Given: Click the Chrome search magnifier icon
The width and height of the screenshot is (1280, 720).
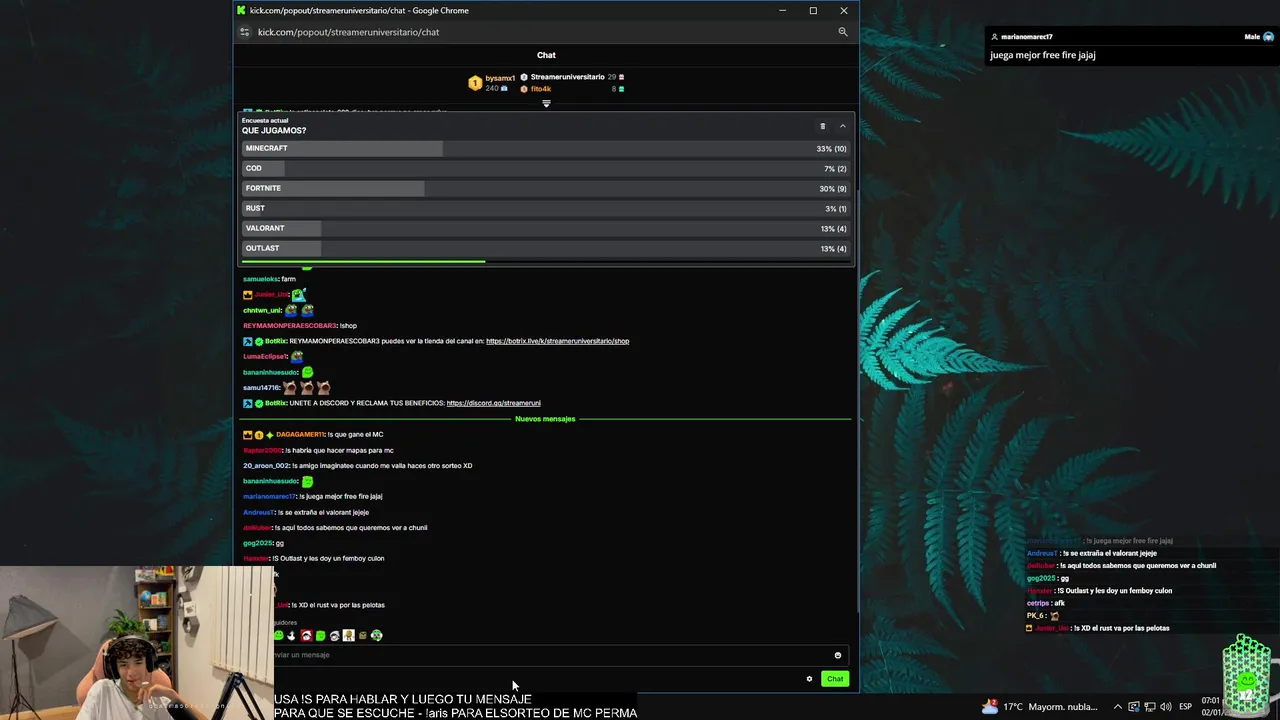Looking at the screenshot, I should [842, 32].
